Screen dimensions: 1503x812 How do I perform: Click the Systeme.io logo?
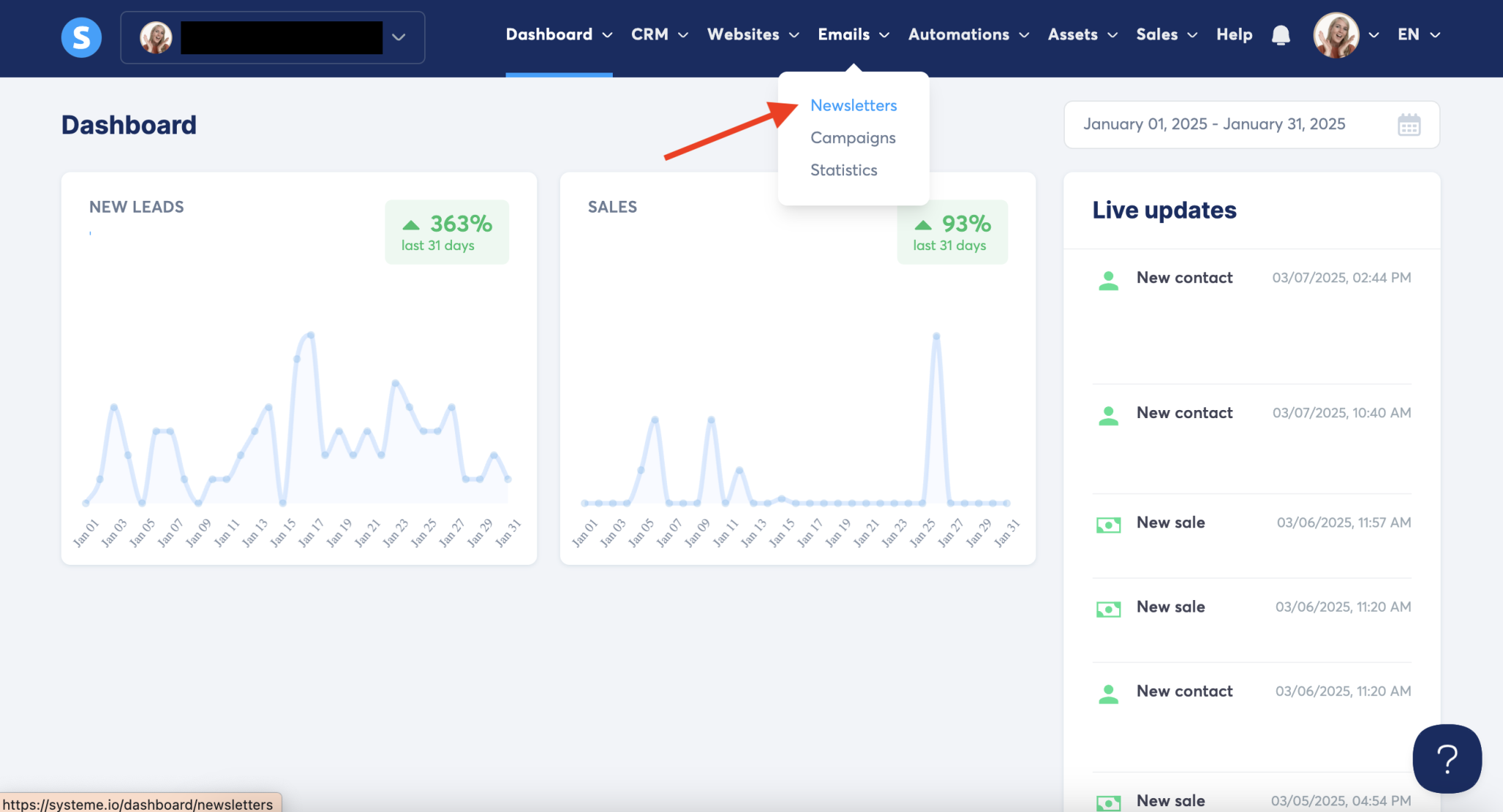click(x=81, y=37)
